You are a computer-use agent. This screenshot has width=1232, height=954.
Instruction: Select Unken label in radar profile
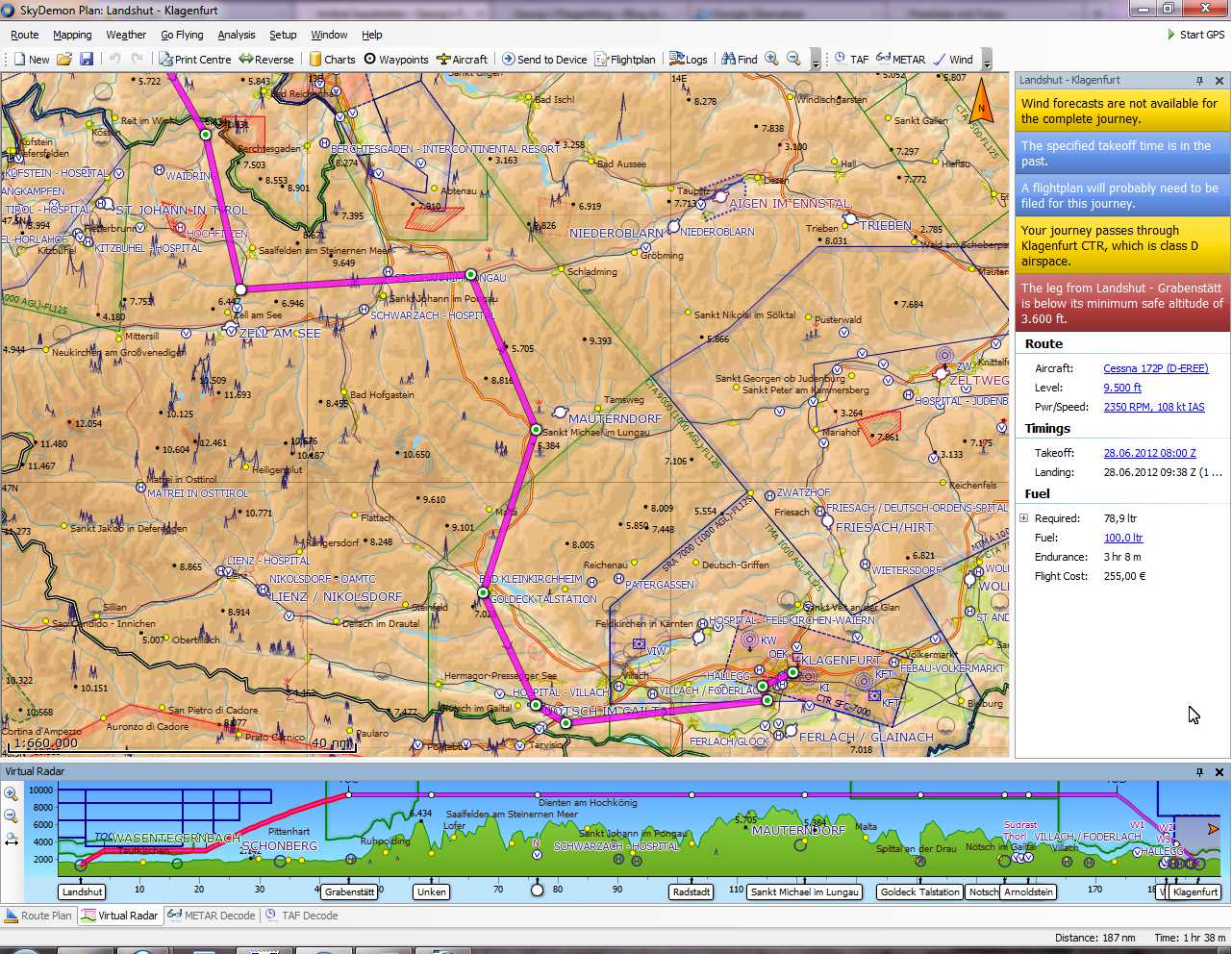point(432,891)
